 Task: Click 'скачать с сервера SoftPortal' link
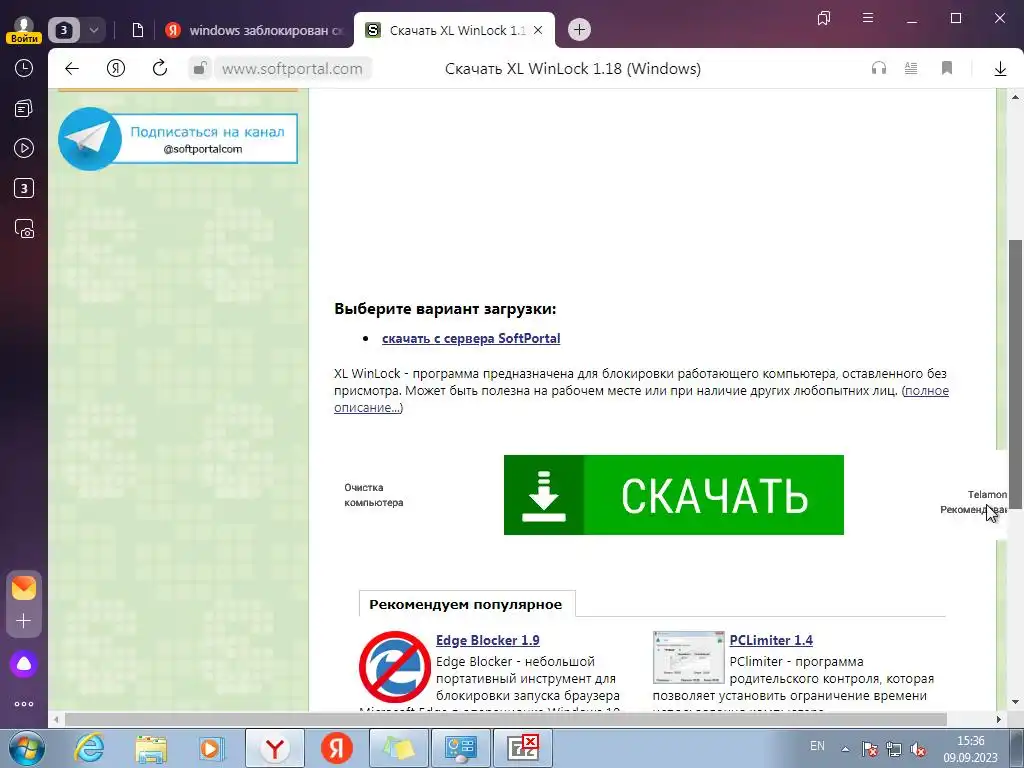click(x=471, y=338)
